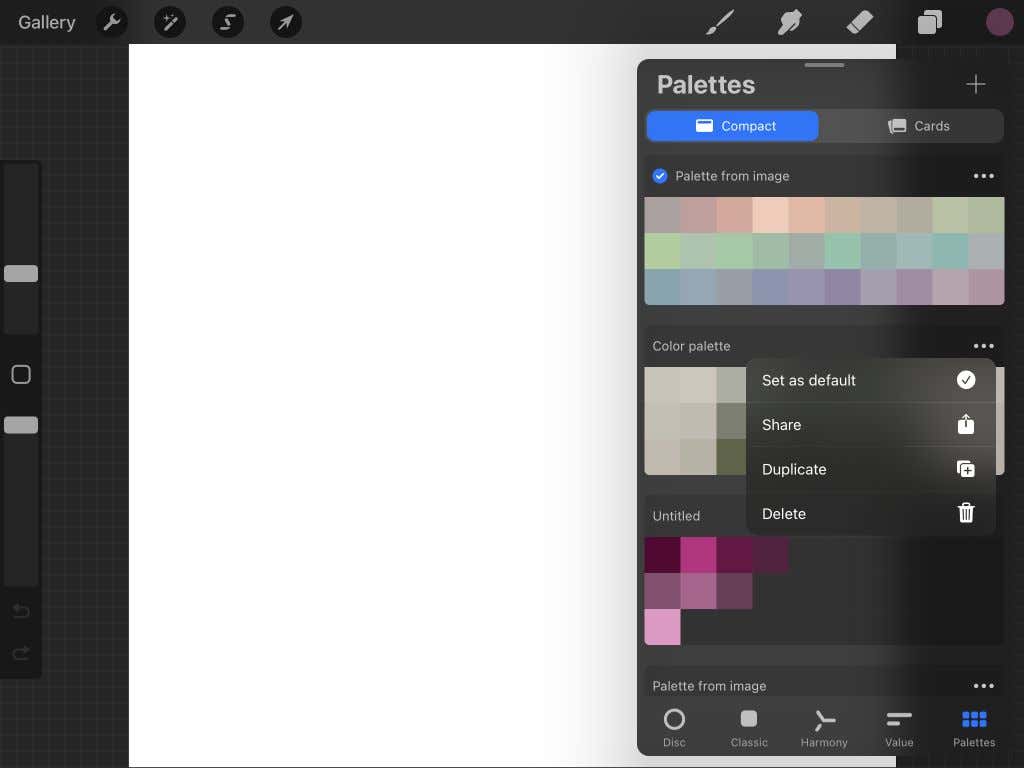Return to Gallery

[x=46, y=22]
